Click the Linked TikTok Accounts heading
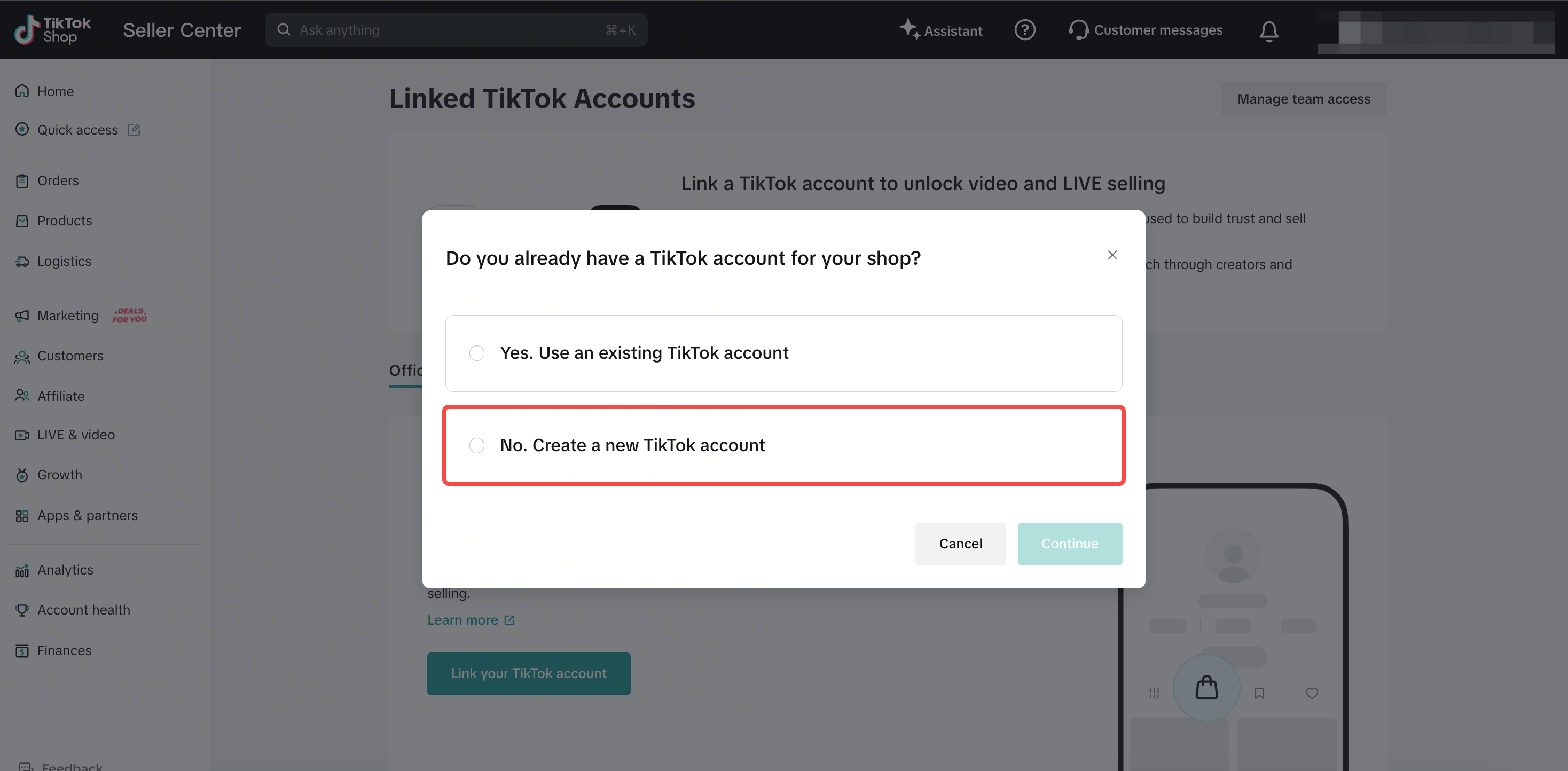1568x771 pixels. tap(542, 99)
